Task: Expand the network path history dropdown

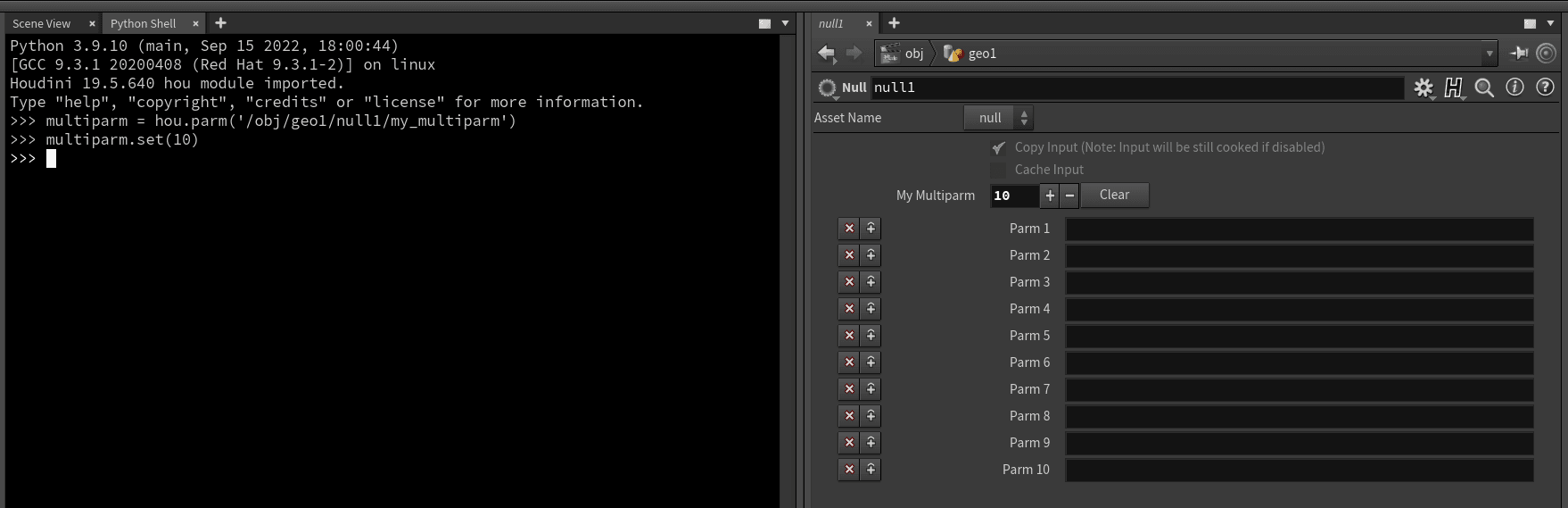Action: point(1489,54)
